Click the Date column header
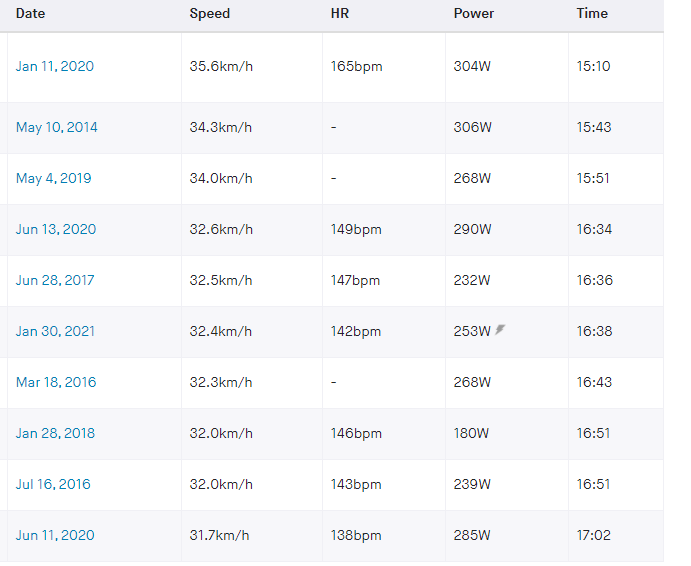This screenshot has width=691, height=566. coord(30,14)
